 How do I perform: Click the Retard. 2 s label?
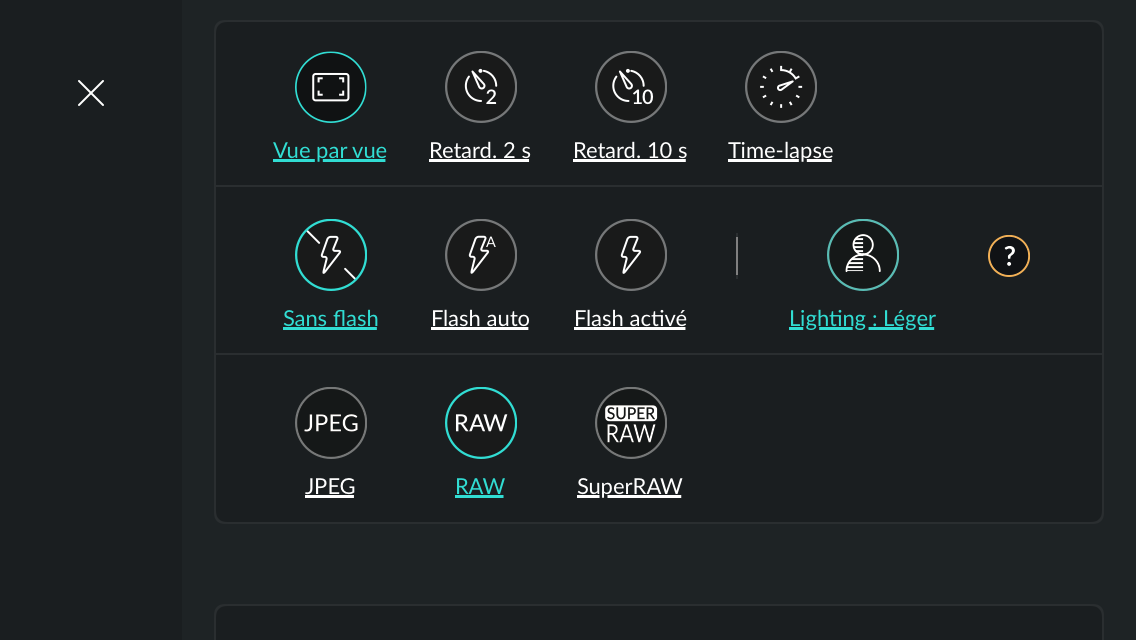(480, 151)
